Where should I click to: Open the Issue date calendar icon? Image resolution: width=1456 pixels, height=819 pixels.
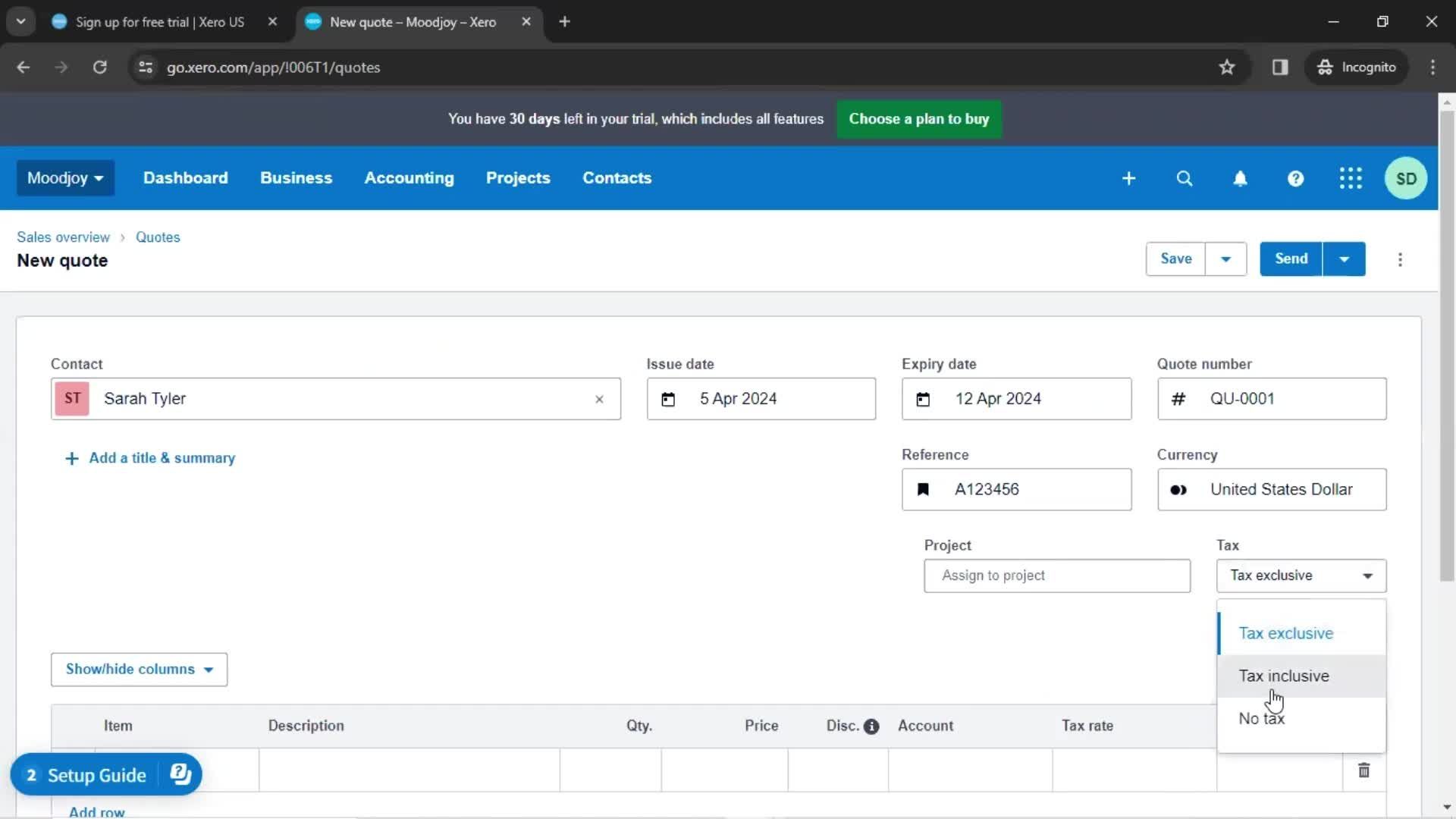[668, 399]
